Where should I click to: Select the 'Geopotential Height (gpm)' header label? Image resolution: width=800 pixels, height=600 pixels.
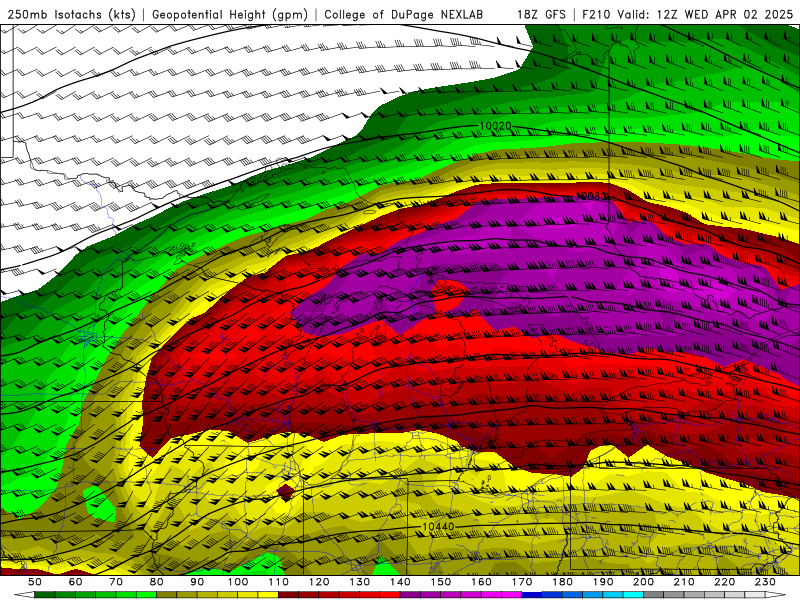click(x=230, y=15)
